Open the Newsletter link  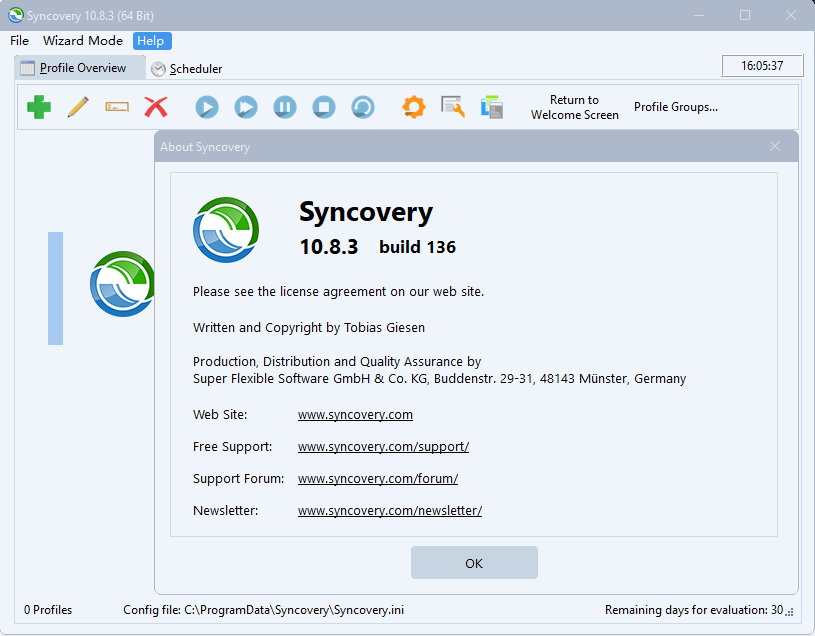tap(389, 511)
